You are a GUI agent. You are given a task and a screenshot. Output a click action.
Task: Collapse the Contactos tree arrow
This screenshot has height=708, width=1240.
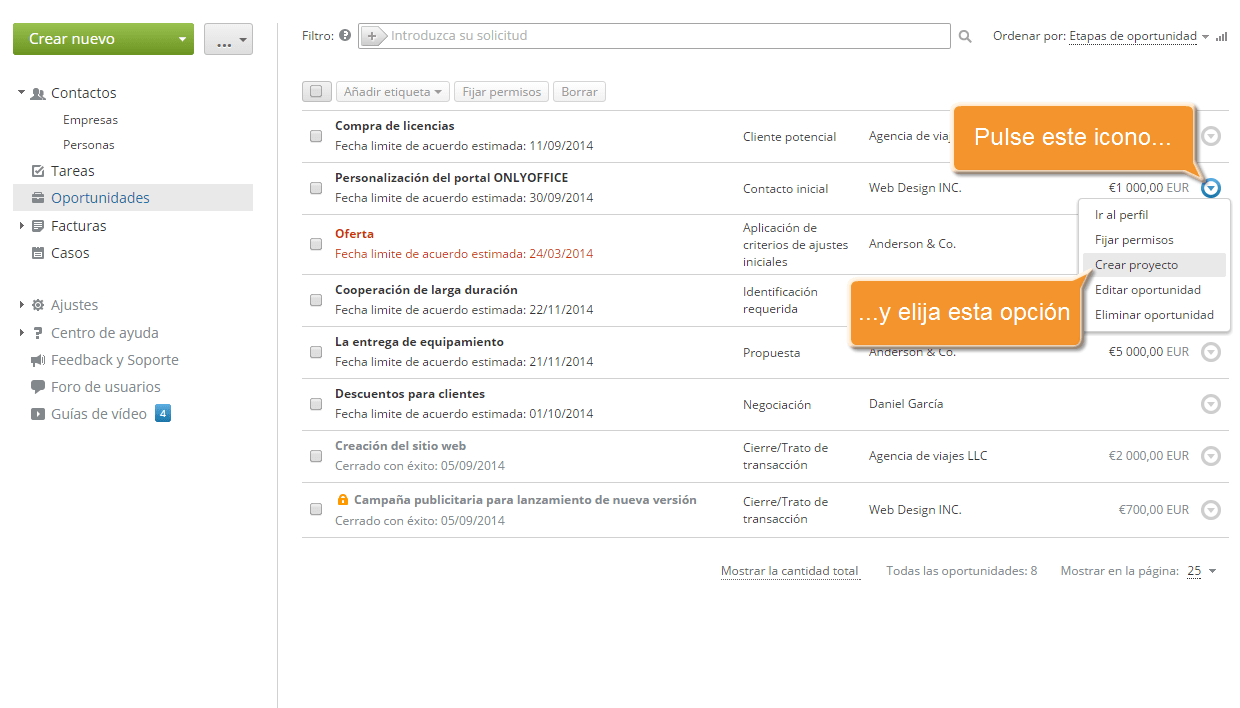[21, 93]
